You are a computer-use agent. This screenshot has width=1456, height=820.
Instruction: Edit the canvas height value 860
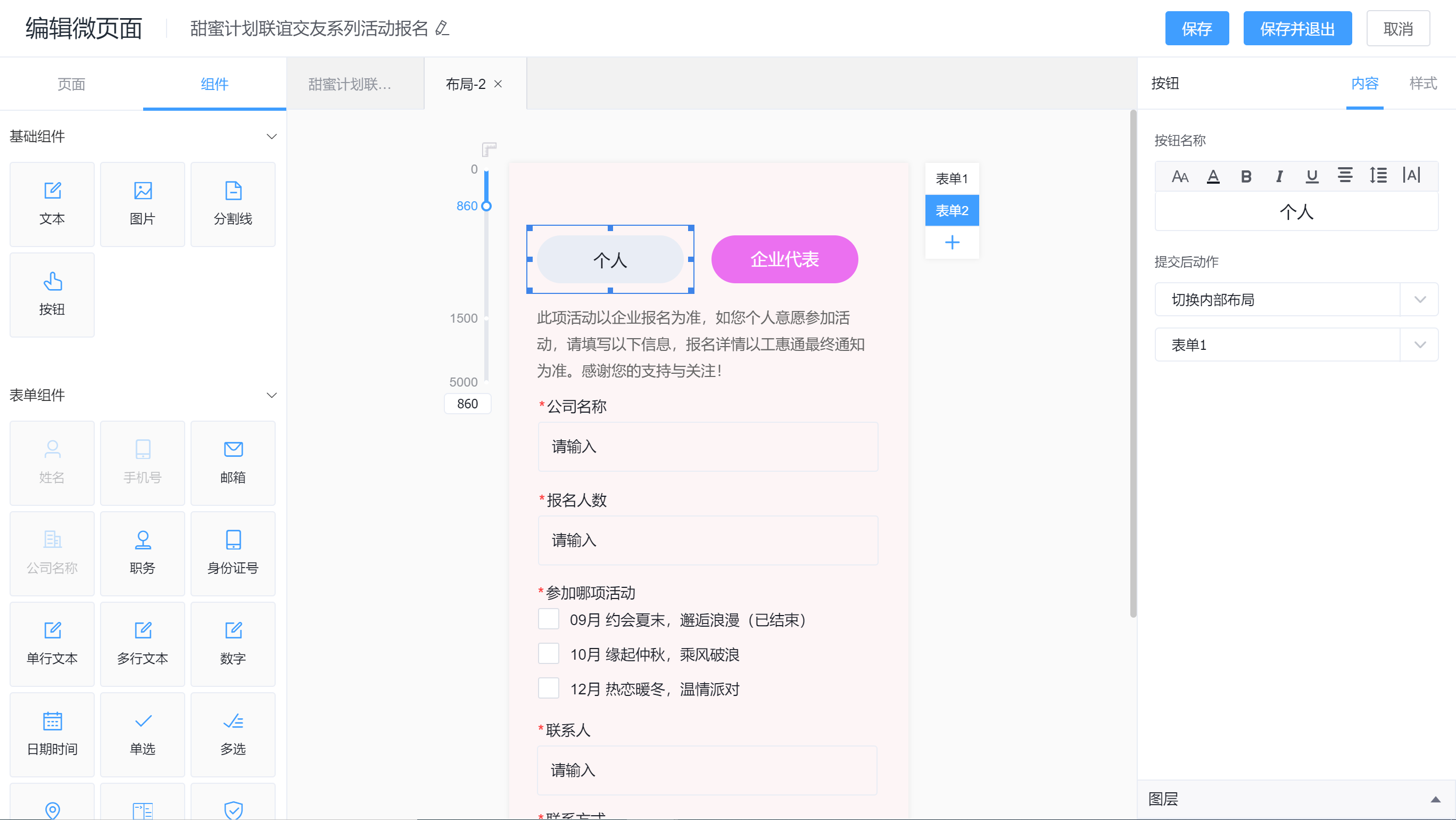pos(467,404)
